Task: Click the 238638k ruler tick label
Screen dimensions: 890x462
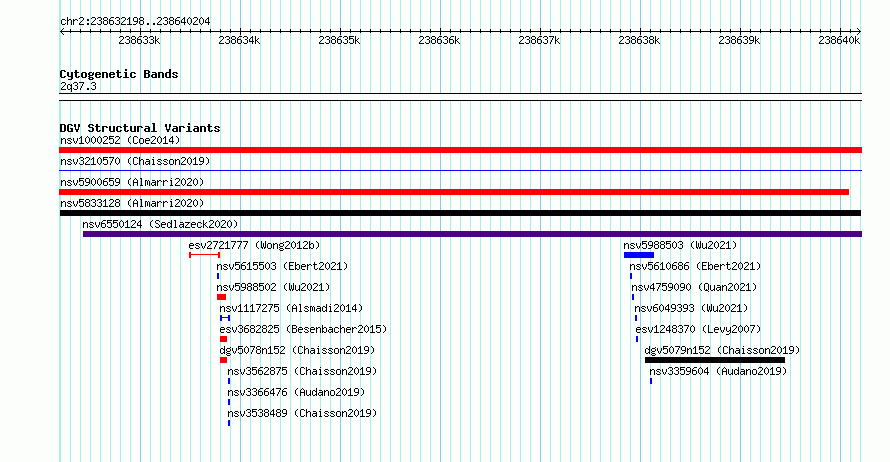Action: point(639,40)
